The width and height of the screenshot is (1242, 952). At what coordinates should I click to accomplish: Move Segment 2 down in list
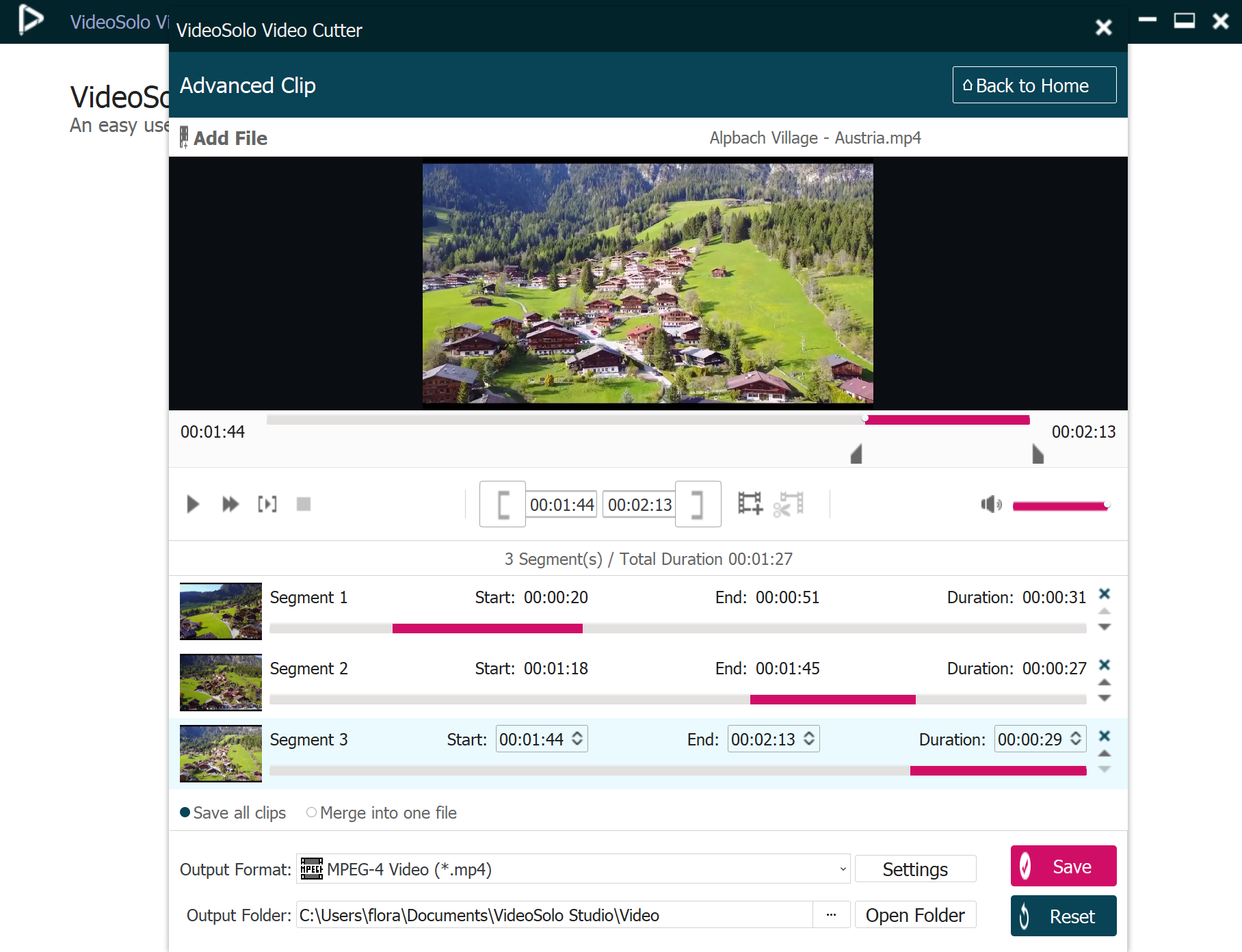tap(1104, 698)
